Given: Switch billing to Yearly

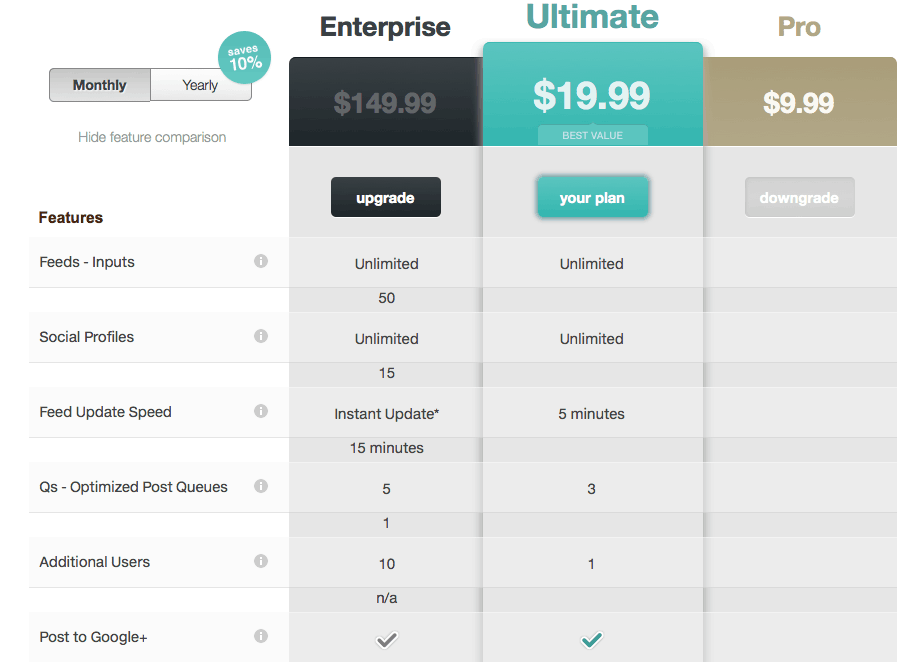Looking at the screenshot, I should pos(200,85).
